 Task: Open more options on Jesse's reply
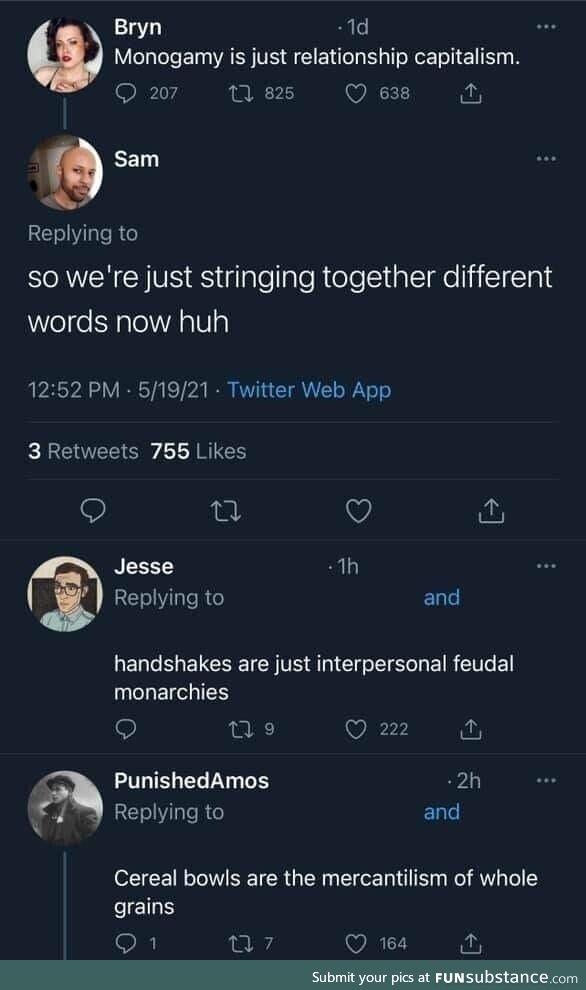tap(546, 566)
